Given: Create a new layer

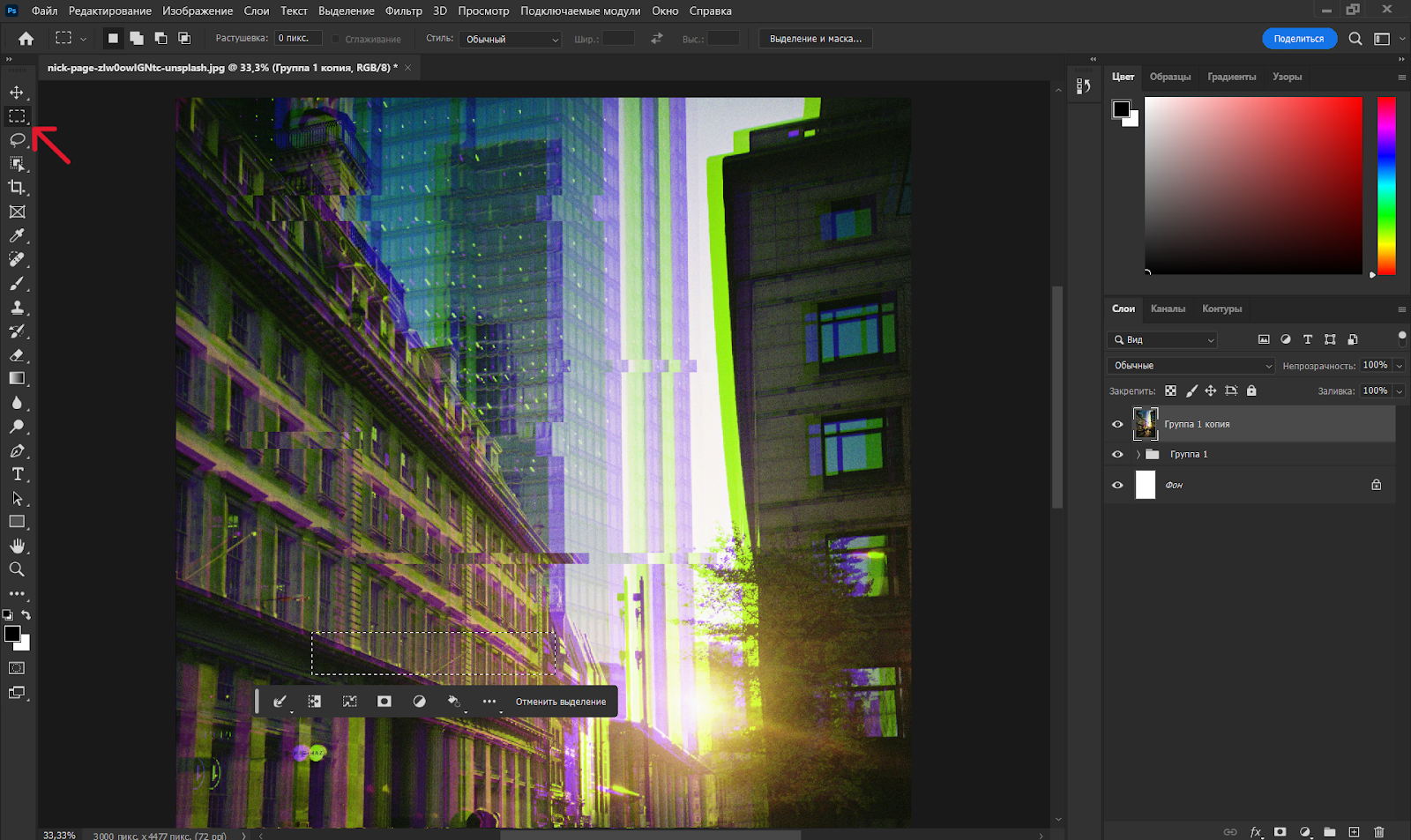Looking at the screenshot, I should point(1355,831).
